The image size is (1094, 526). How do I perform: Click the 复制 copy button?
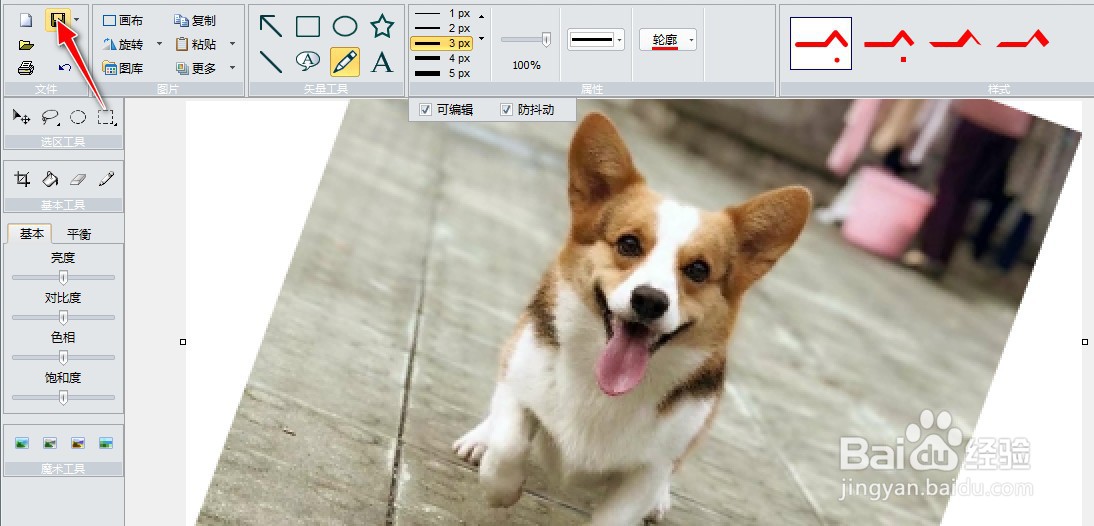tap(195, 21)
